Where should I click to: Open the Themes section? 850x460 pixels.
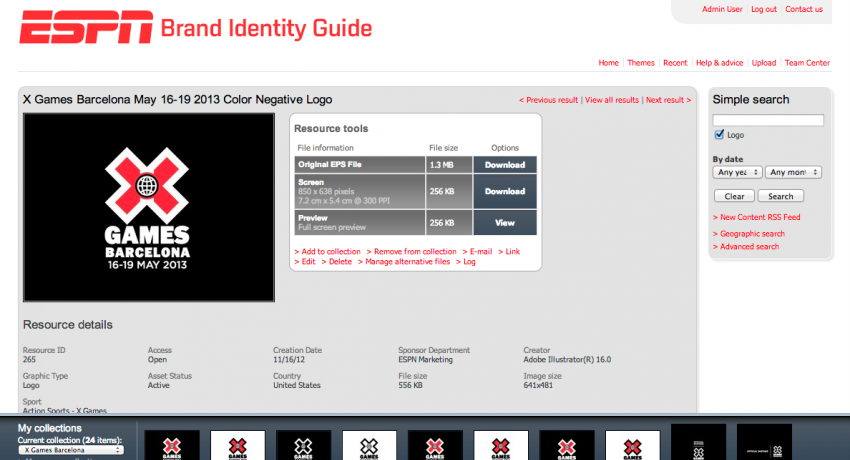641,63
